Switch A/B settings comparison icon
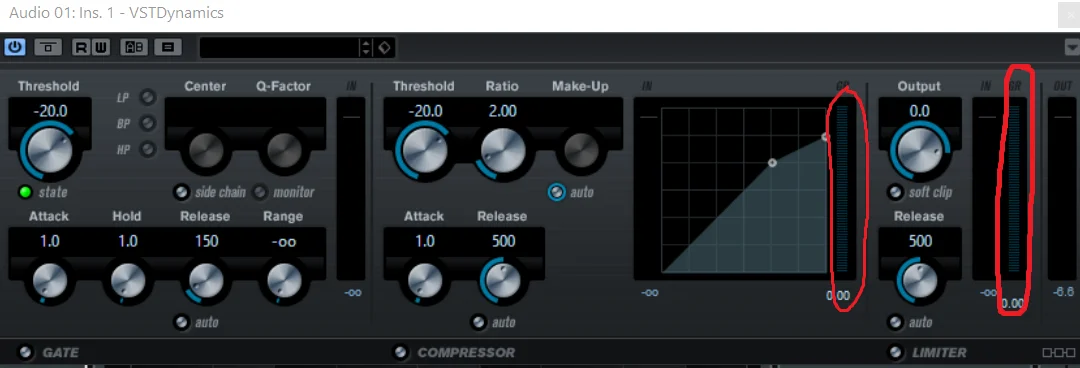This screenshot has width=1080, height=368. coord(134,48)
